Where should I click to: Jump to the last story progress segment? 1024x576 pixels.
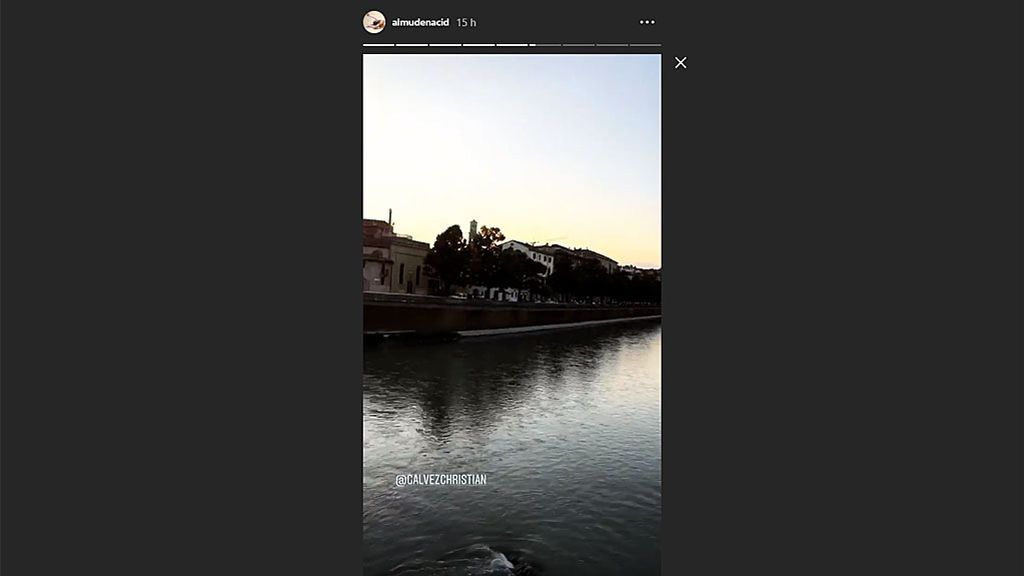point(645,44)
